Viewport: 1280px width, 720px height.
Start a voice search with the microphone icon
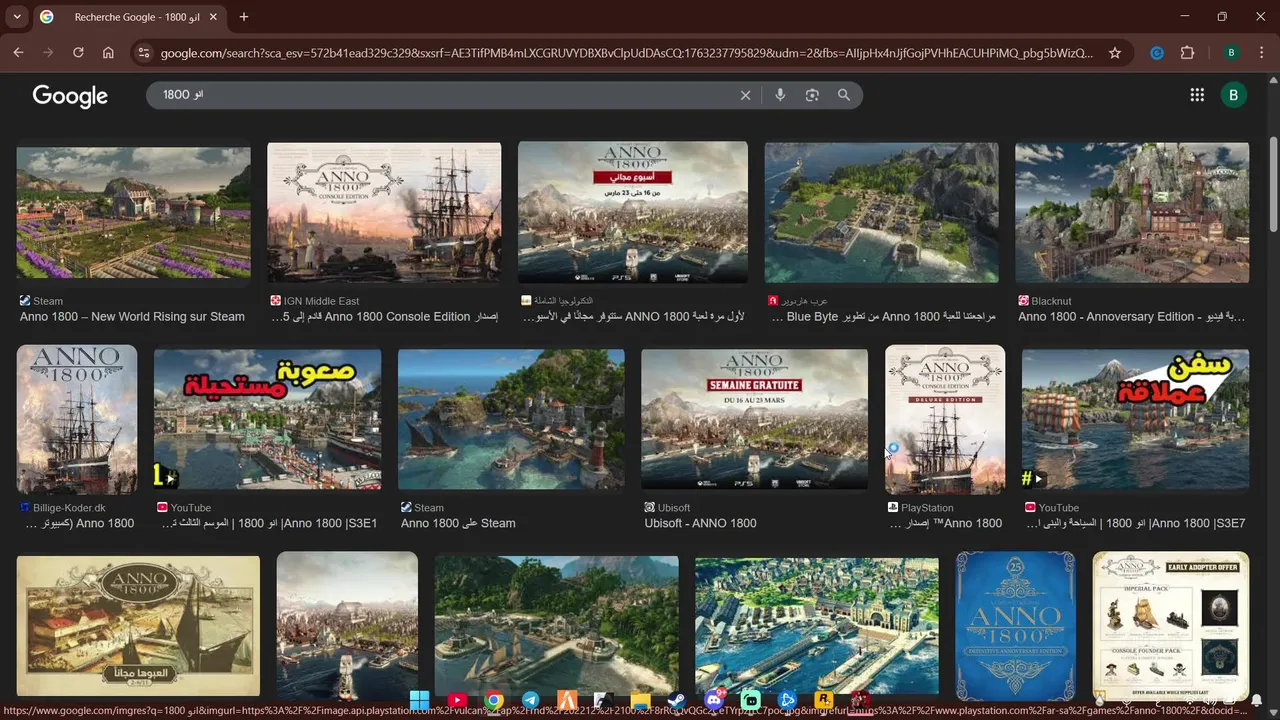tap(780, 95)
